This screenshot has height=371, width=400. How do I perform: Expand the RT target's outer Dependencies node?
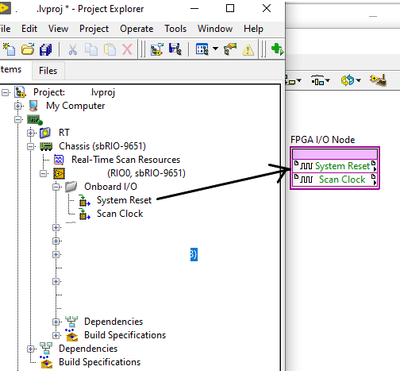[31, 349]
